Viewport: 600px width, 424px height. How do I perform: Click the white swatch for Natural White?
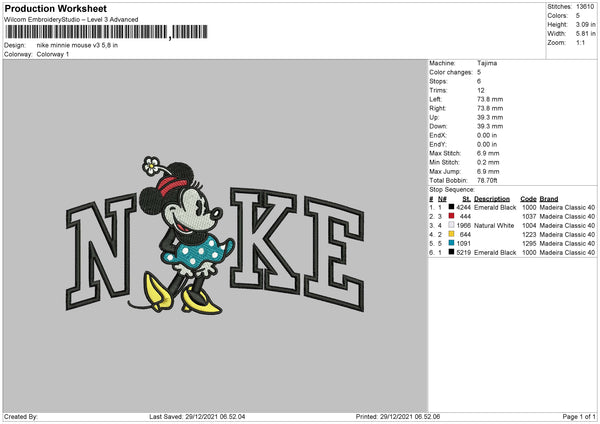click(452, 225)
